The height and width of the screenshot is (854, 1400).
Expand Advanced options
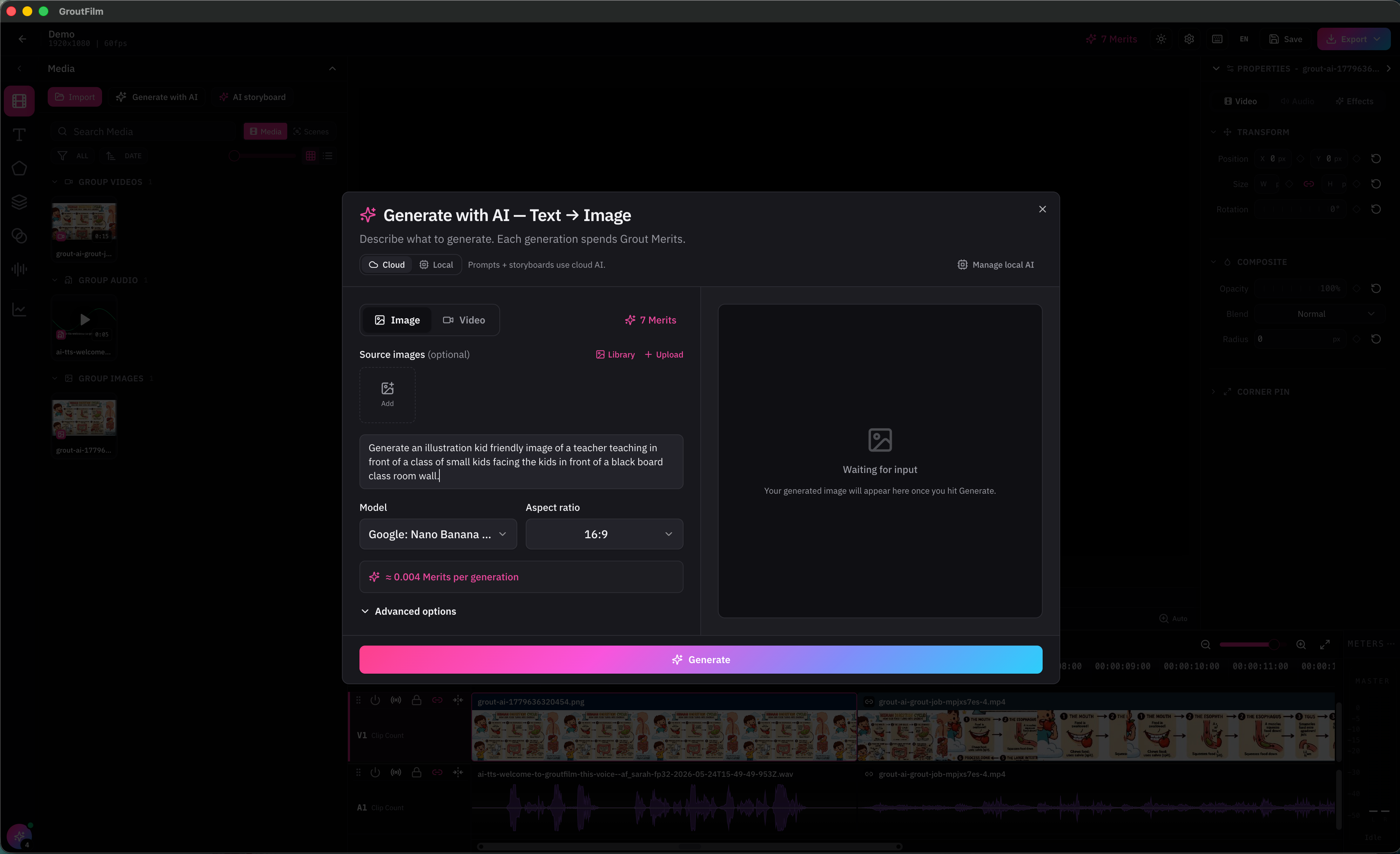click(409, 611)
